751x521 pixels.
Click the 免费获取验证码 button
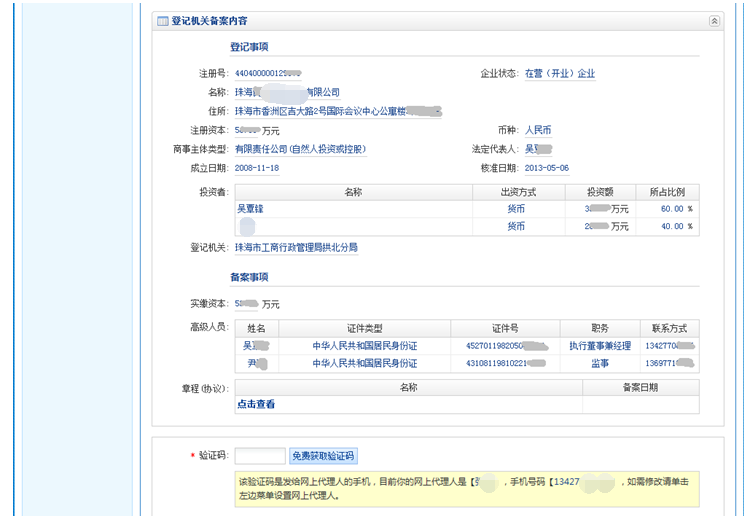322,456
